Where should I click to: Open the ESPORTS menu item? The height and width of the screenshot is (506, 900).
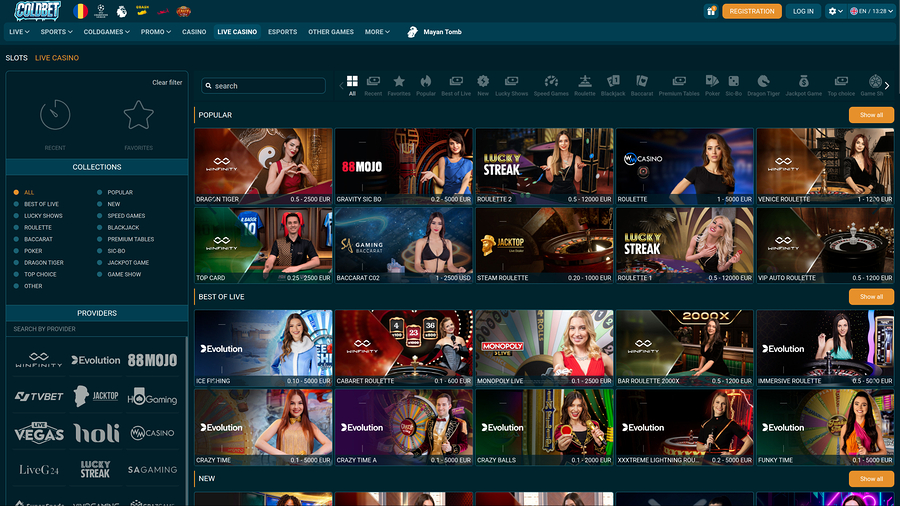pyautogui.click(x=282, y=32)
